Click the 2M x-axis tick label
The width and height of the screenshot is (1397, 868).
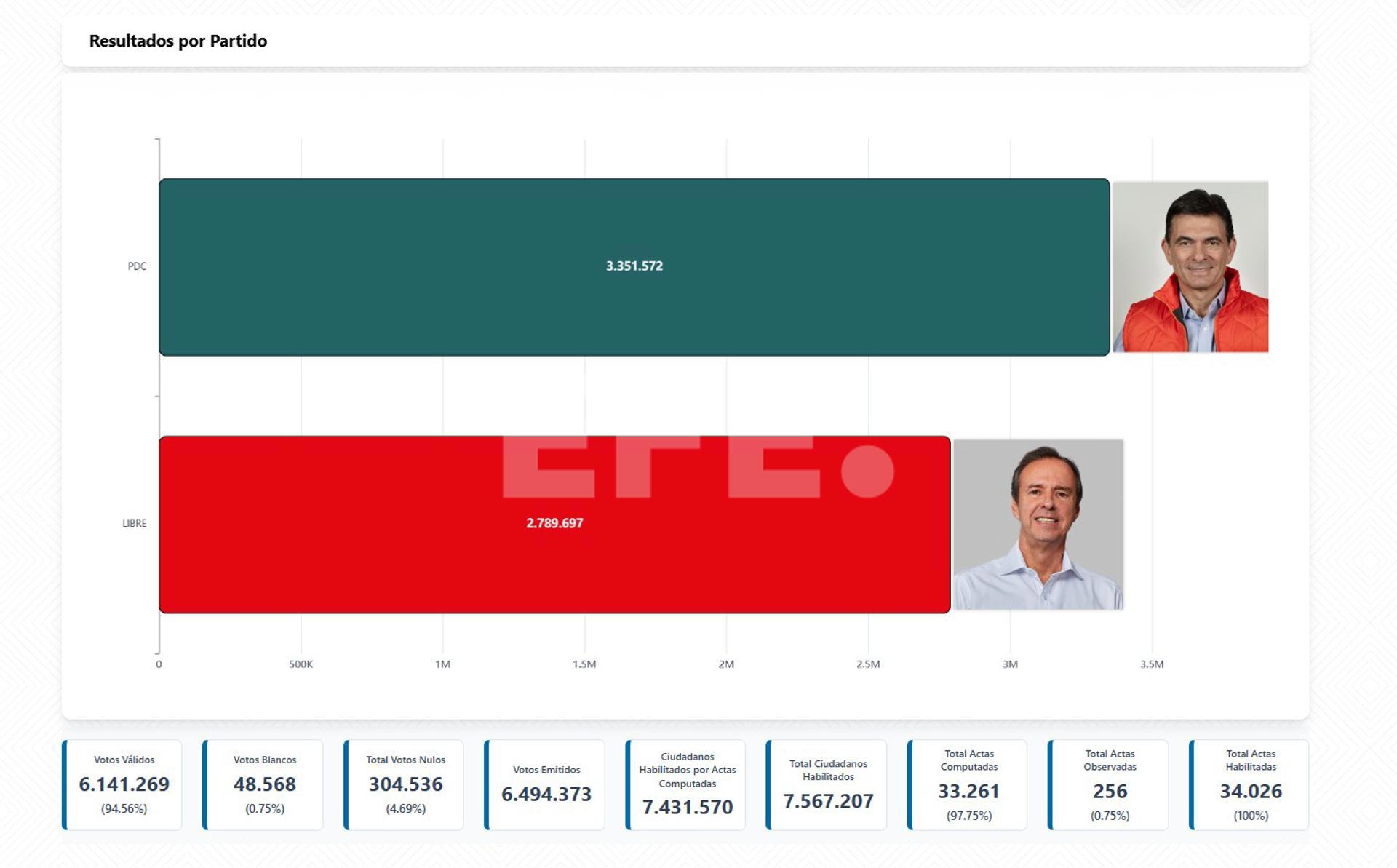(726, 664)
